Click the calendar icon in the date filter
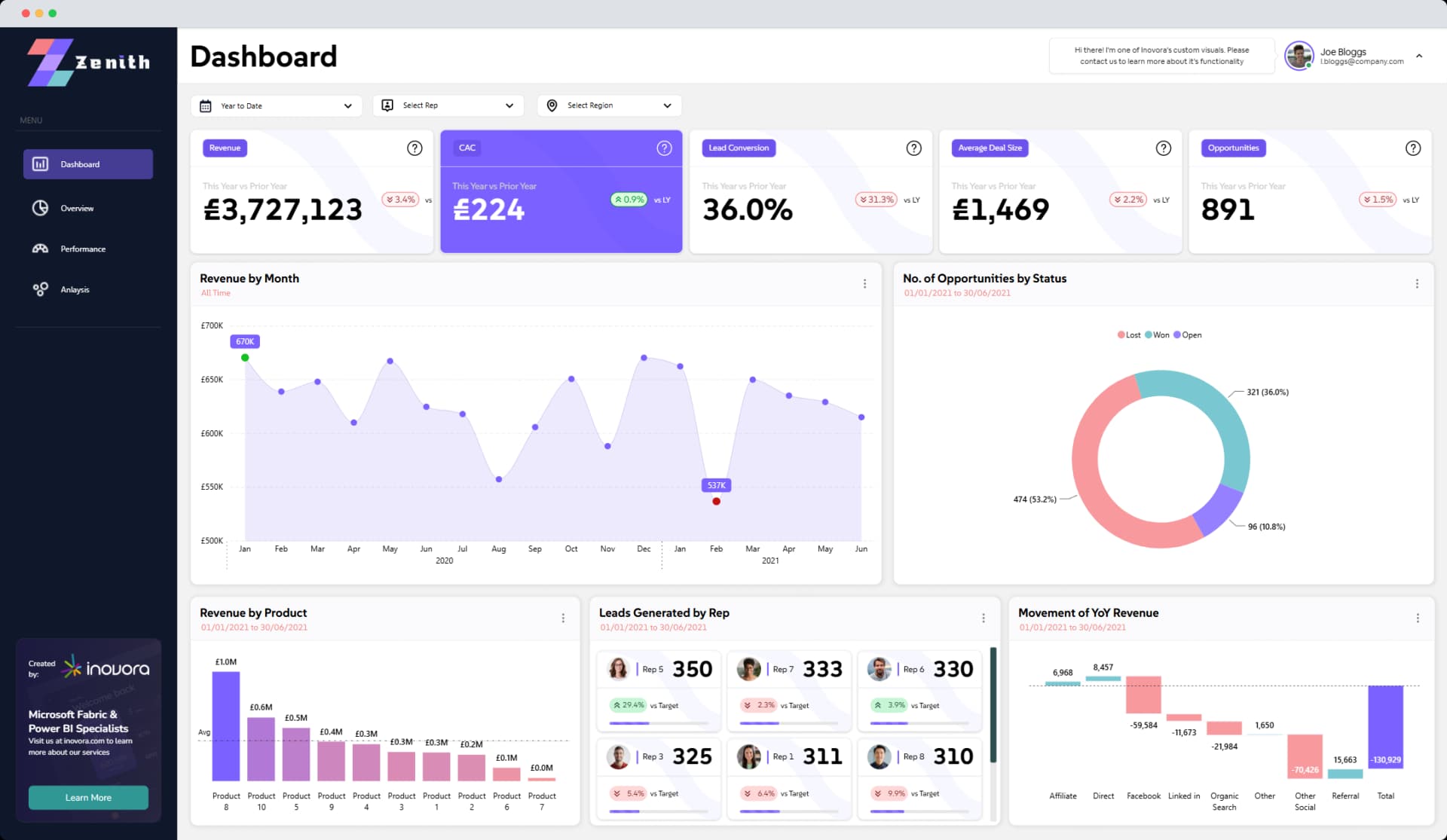 [x=206, y=105]
